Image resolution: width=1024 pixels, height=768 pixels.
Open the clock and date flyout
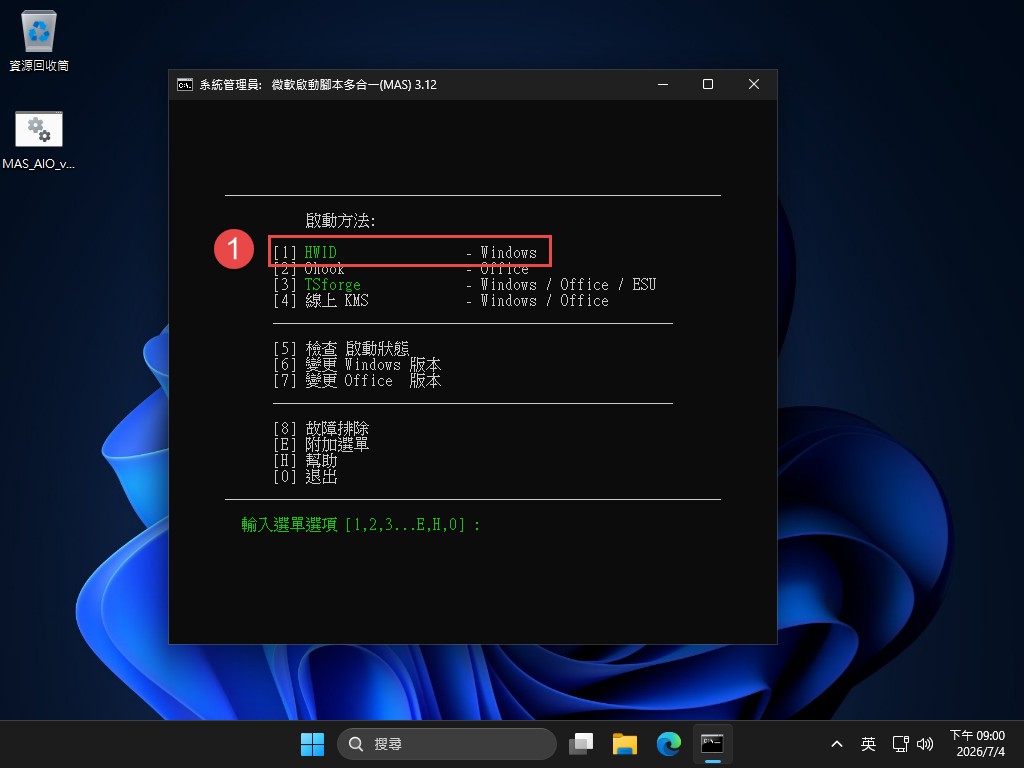(980, 744)
